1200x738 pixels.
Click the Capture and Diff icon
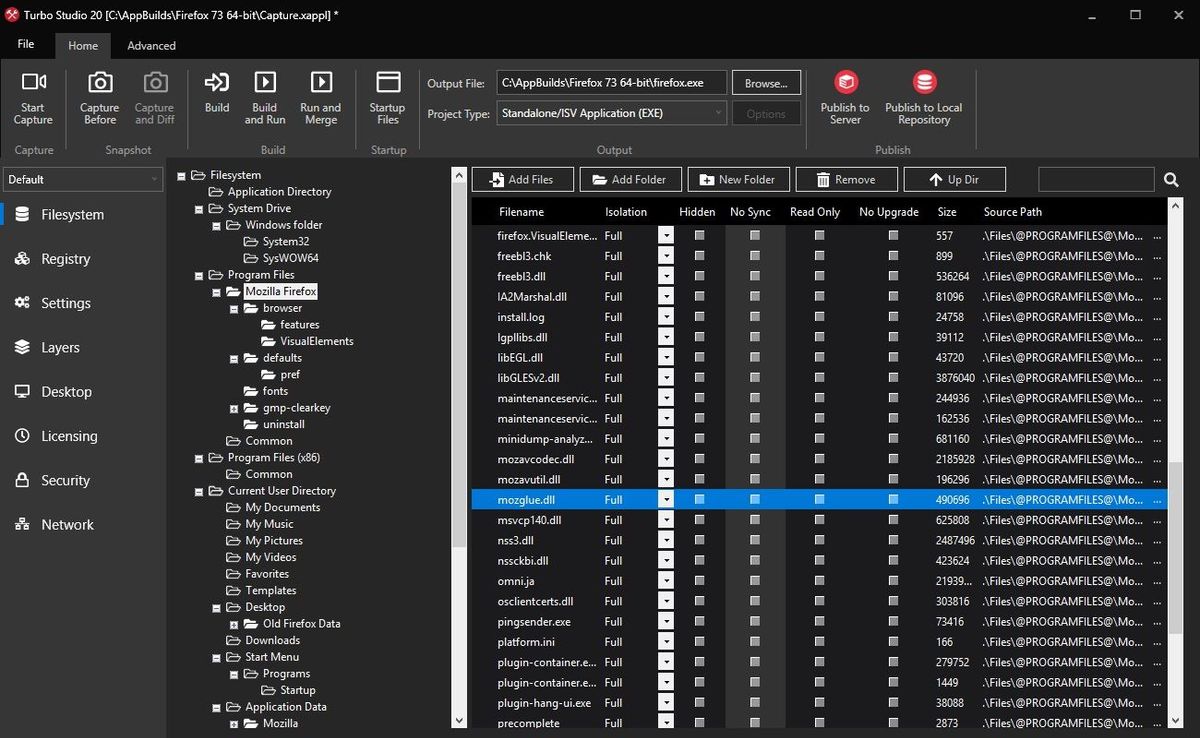pos(154,90)
